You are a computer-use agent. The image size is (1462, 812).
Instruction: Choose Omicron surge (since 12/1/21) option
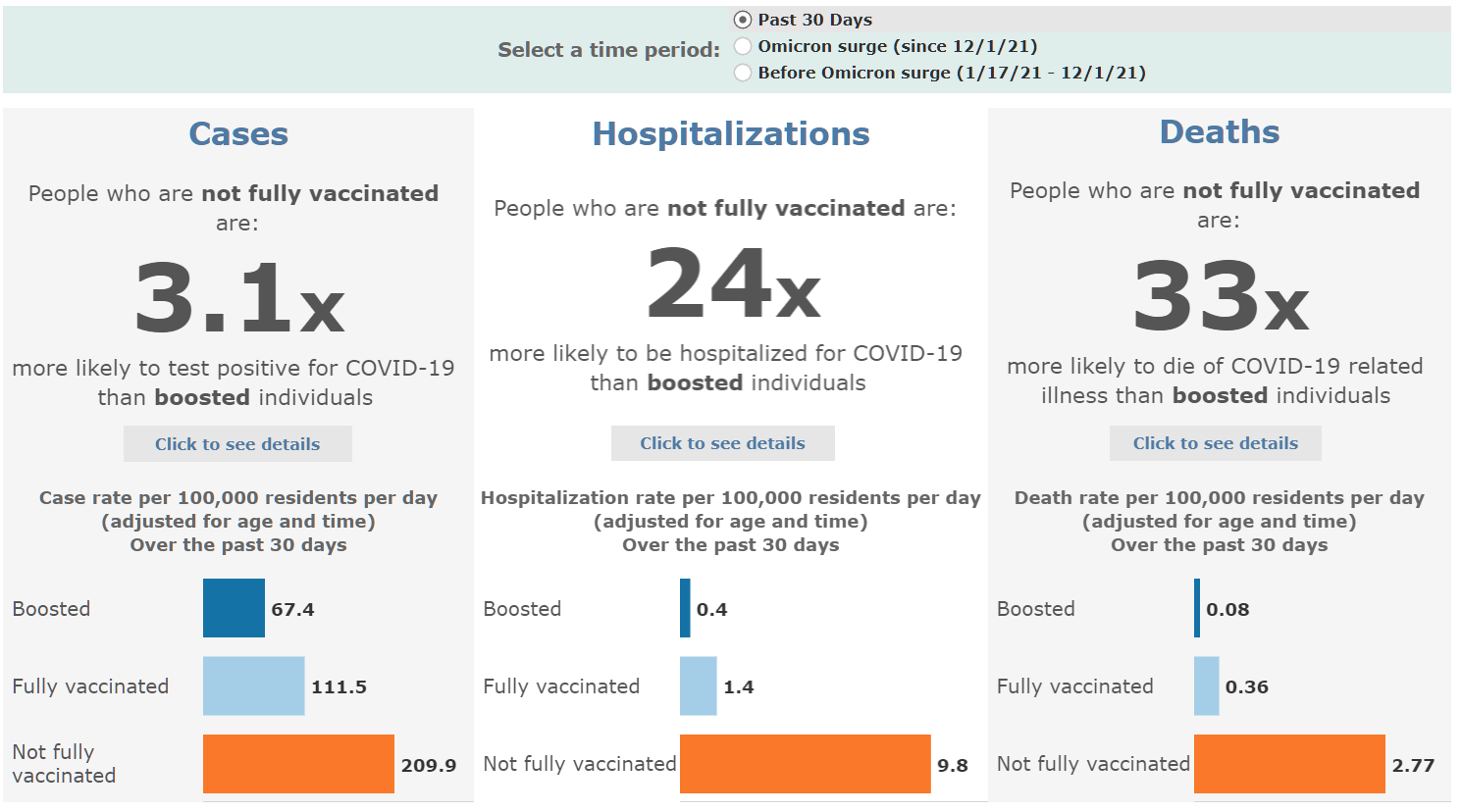[743, 46]
